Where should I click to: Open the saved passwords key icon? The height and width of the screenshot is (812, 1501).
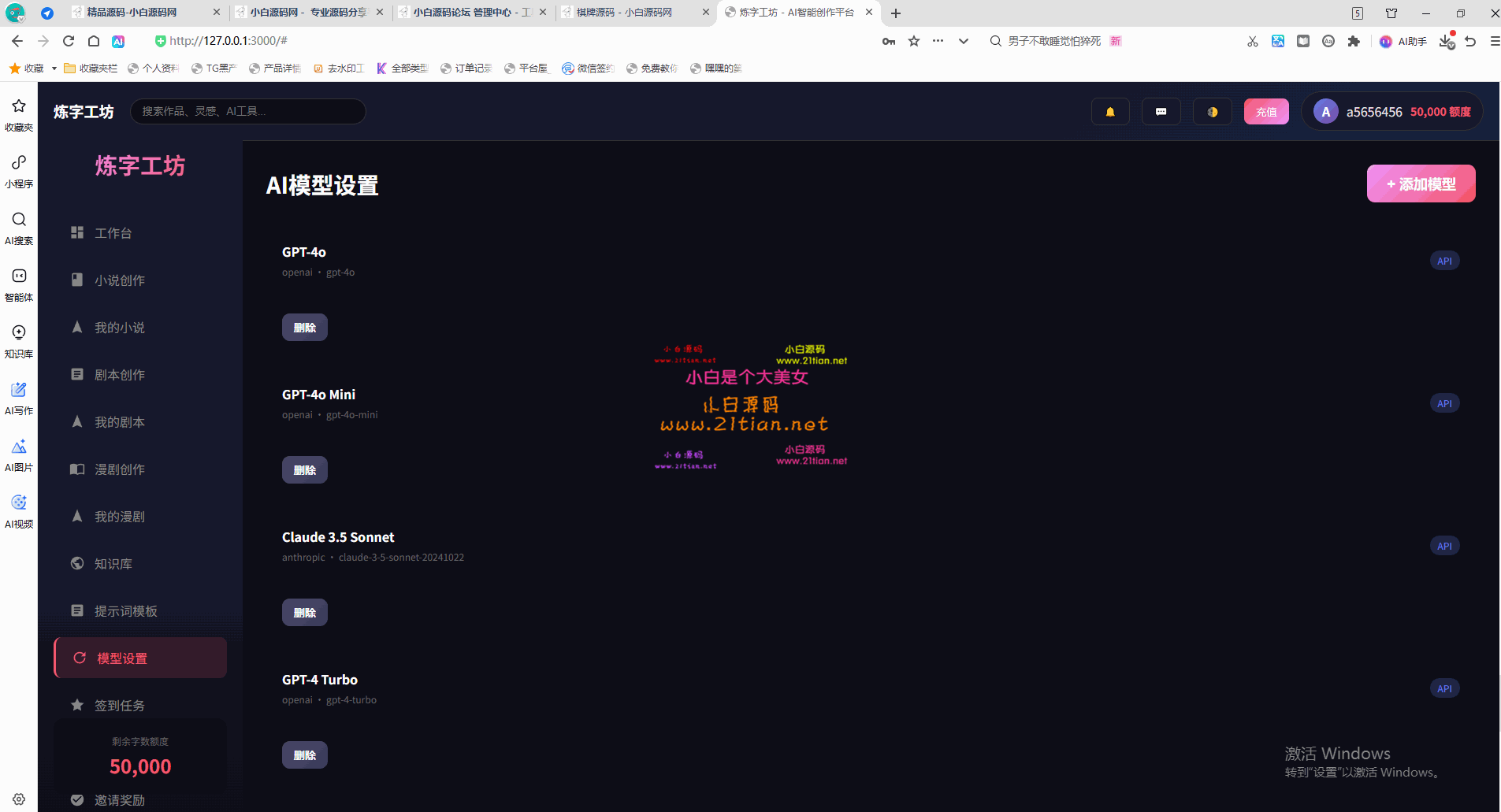[x=889, y=41]
